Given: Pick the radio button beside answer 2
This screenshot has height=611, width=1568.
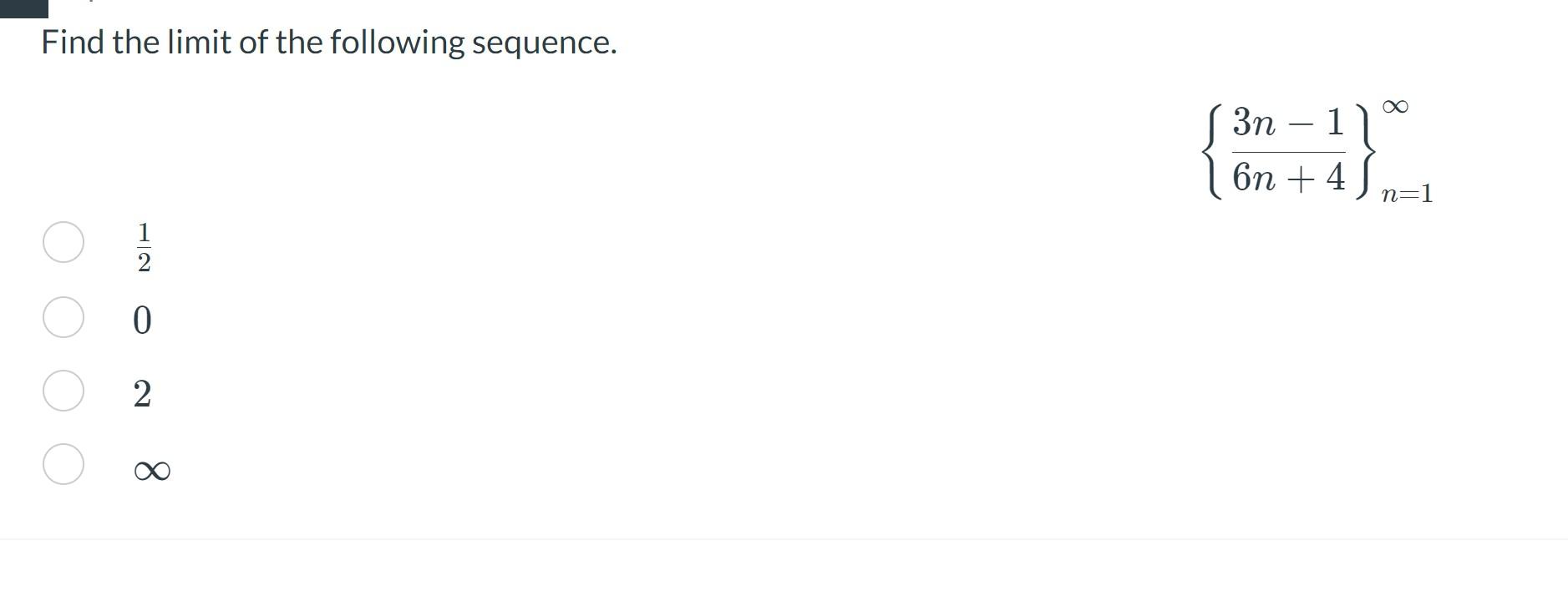Looking at the screenshot, I should [x=63, y=391].
